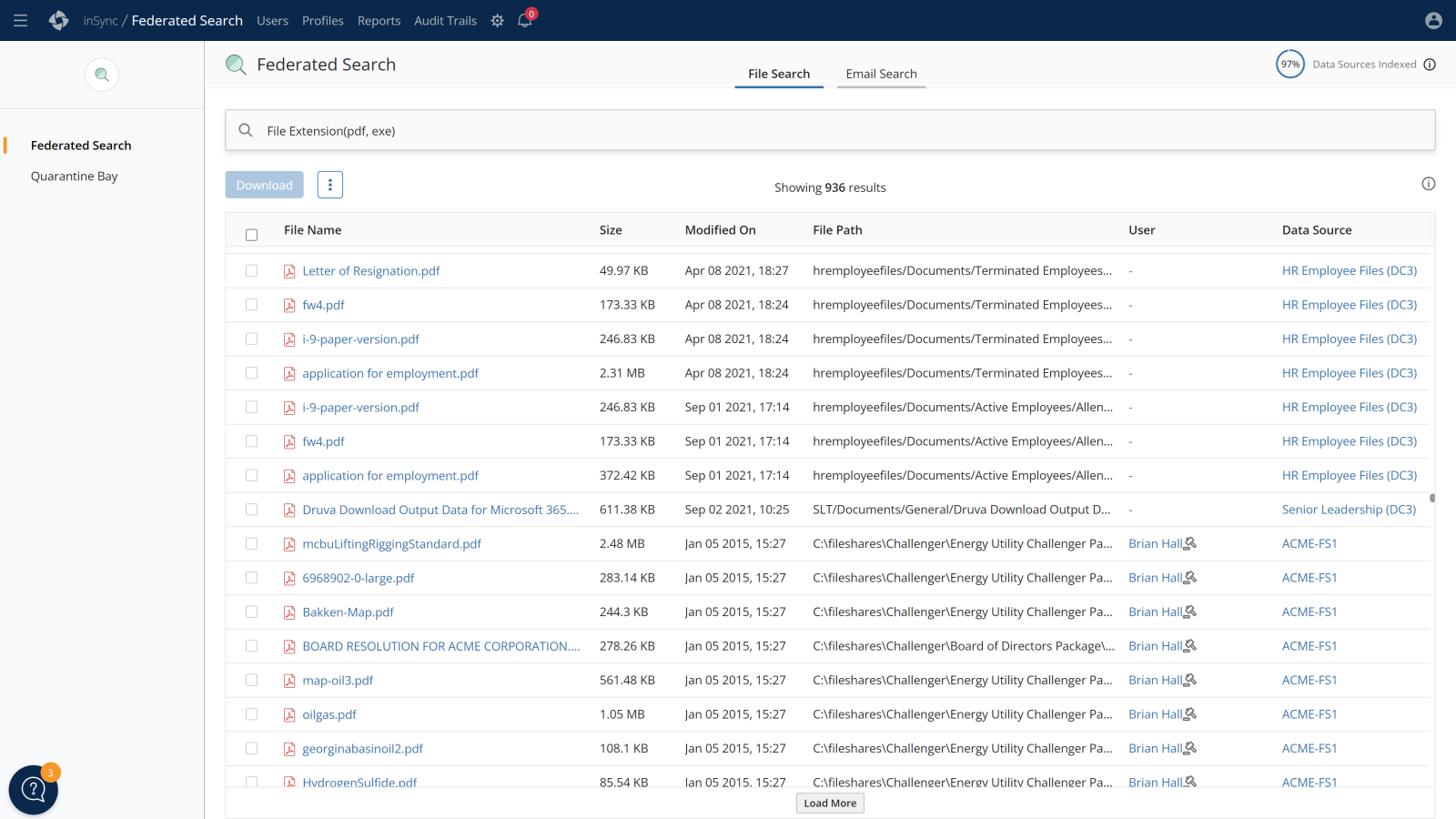This screenshot has height=819, width=1456.
Task: Click the Data Sources Indexed info icon
Action: [x=1430, y=65]
